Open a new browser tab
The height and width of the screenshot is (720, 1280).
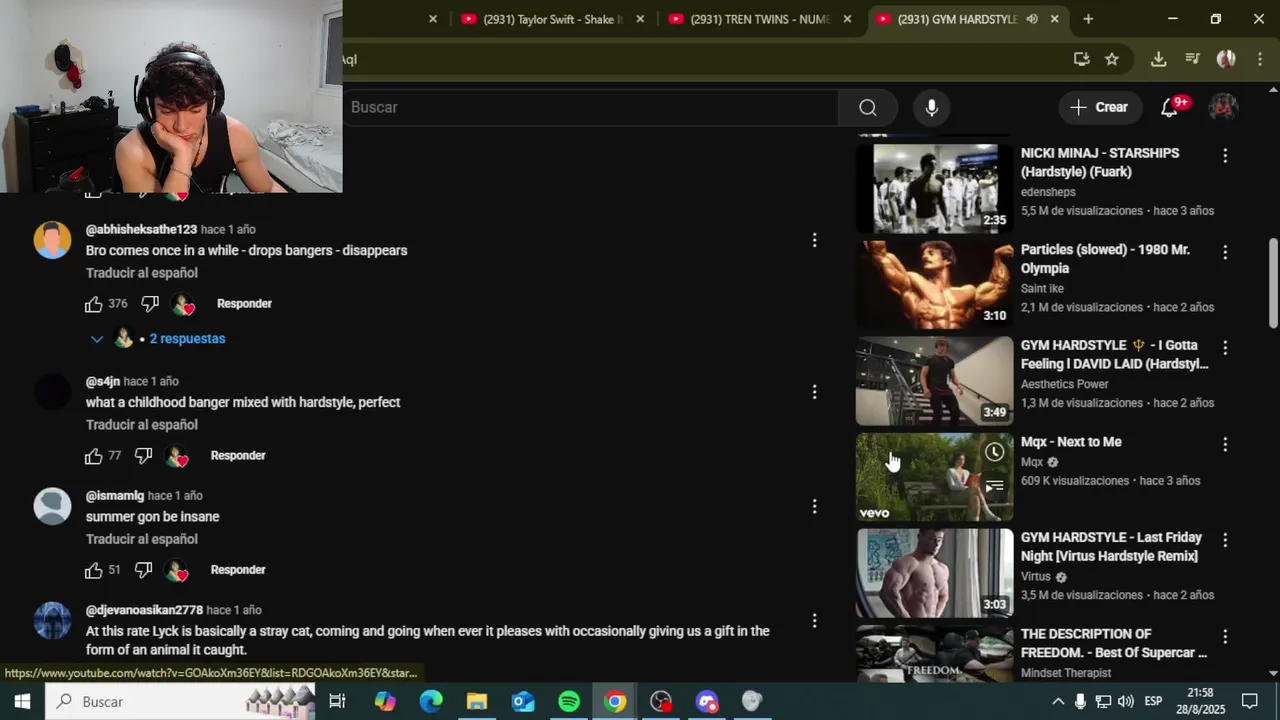click(1088, 19)
